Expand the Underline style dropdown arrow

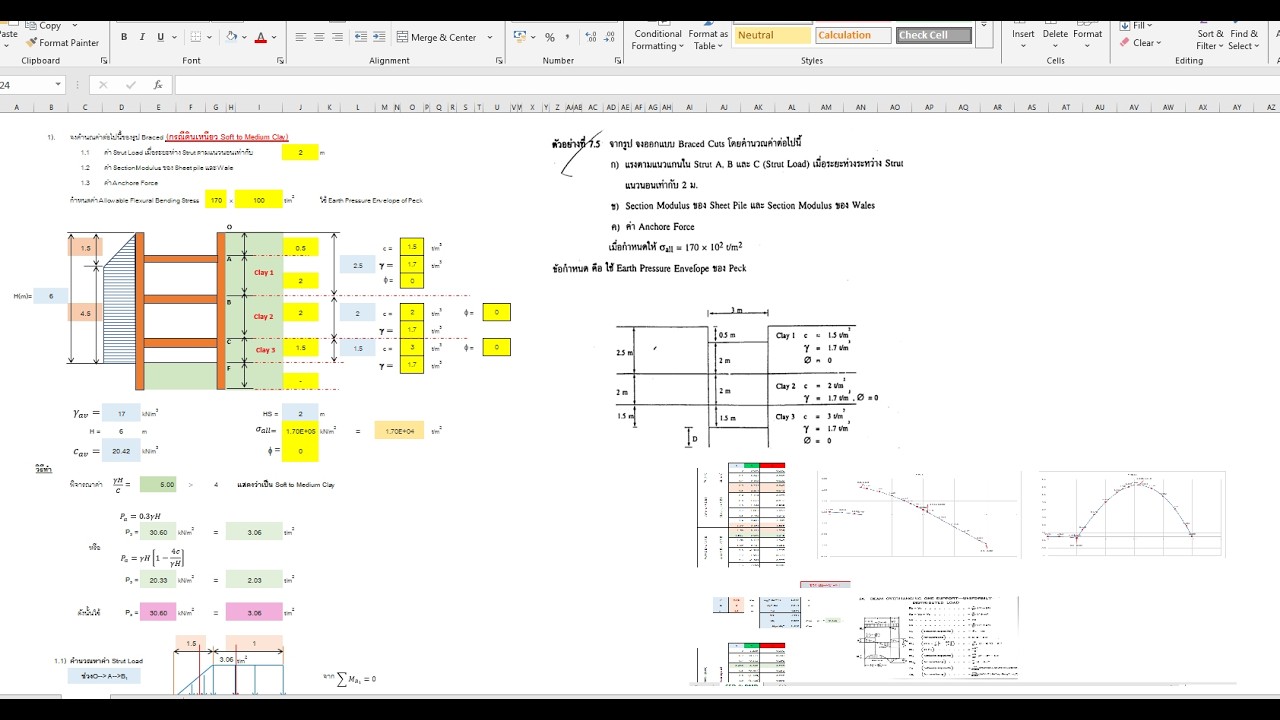pos(174,37)
